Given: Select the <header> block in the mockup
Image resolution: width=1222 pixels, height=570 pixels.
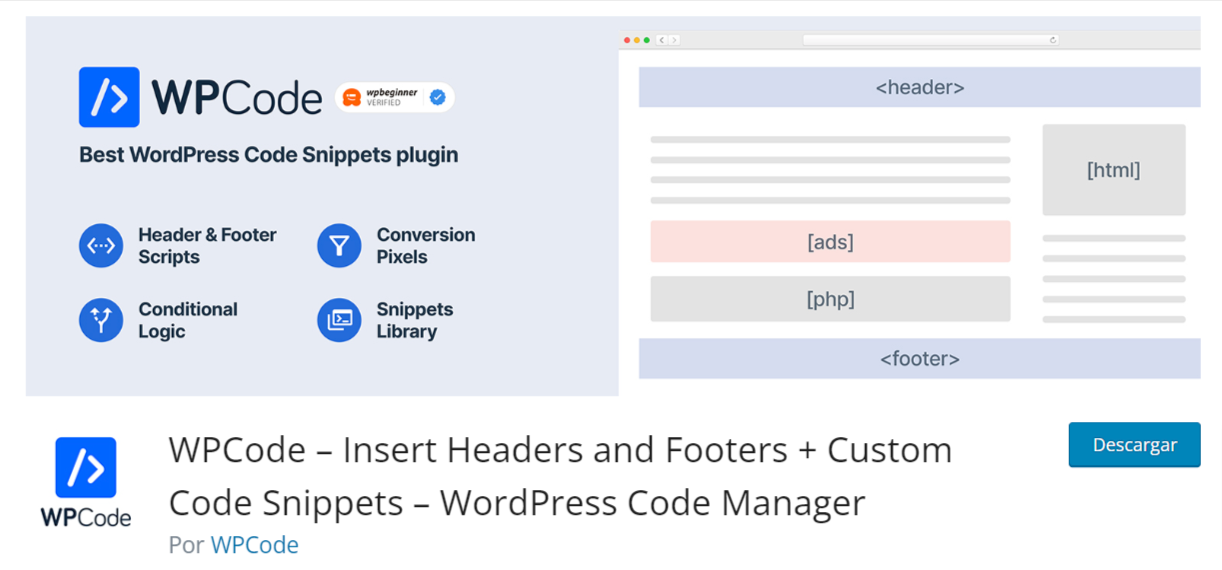Looking at the screenshot, I should (x=919, y=87).
